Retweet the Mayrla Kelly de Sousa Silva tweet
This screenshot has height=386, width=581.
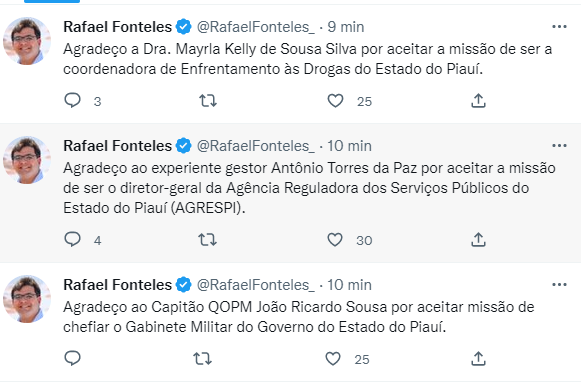coord(208,100)
